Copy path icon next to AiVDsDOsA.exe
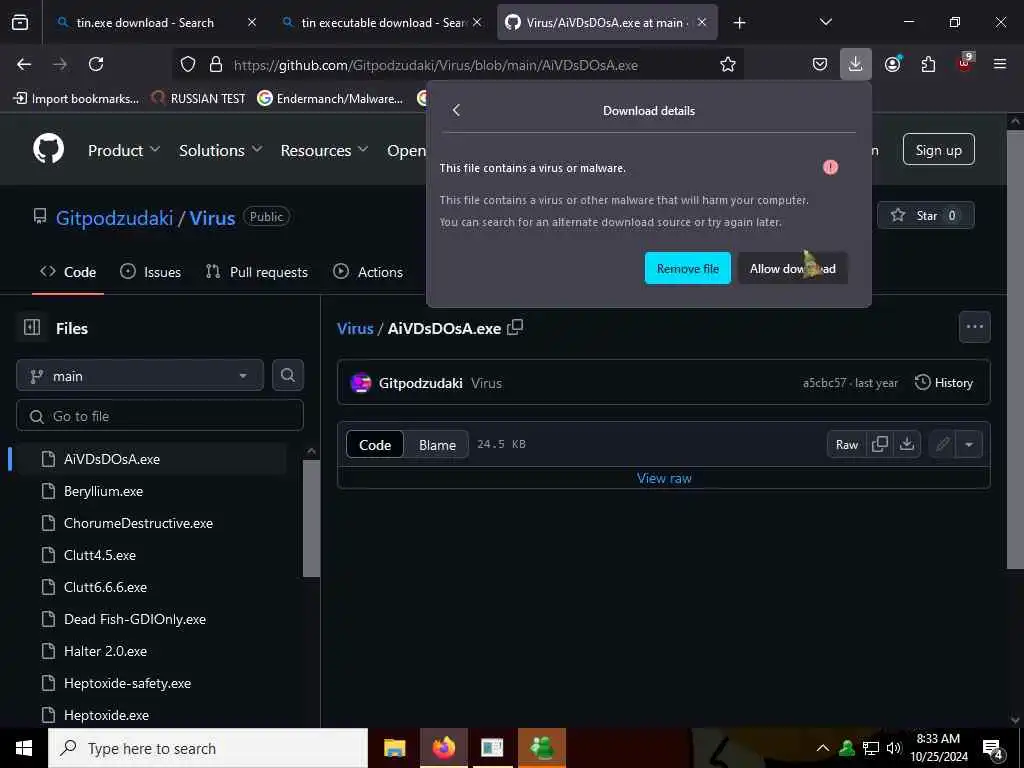This screenshot has height=768, width=1024. (515, 327)
